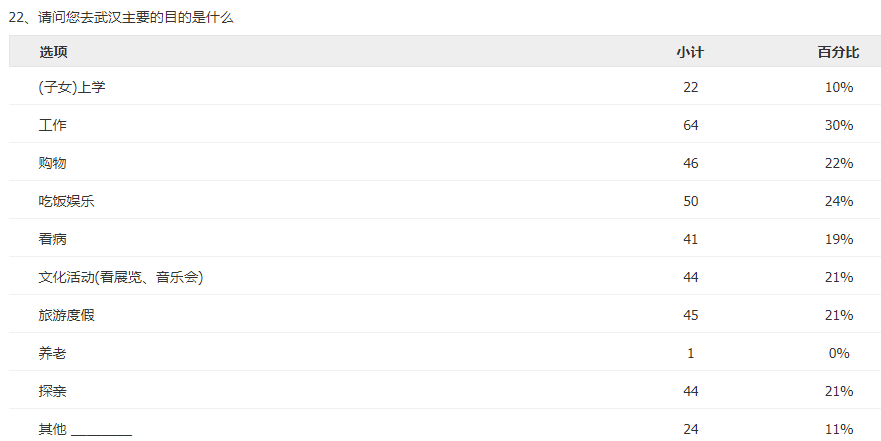The image size is (881, 441).
Task: Click the blank field after 其他
Action: point(102,430)
